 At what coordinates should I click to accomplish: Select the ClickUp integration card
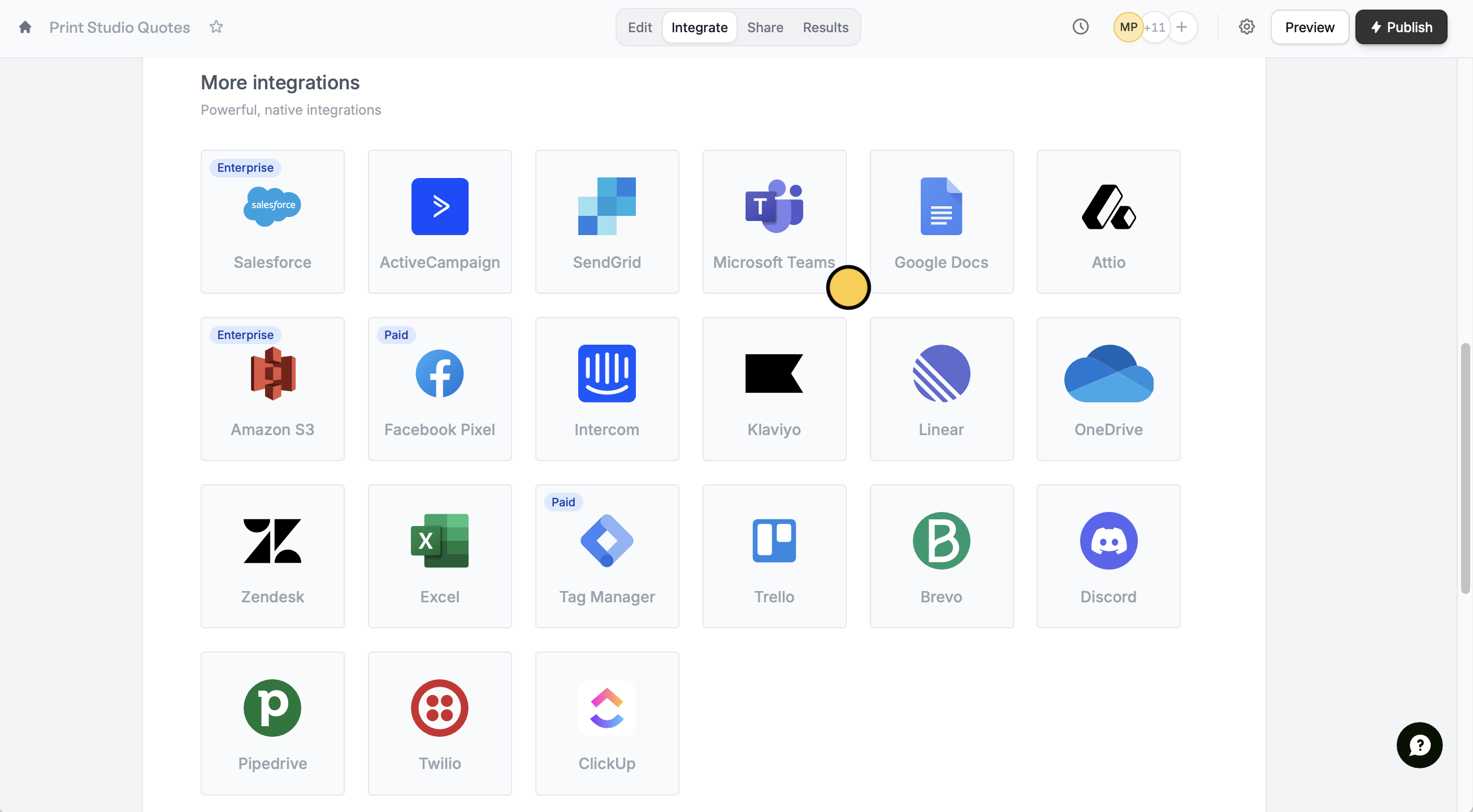[606, 723]
